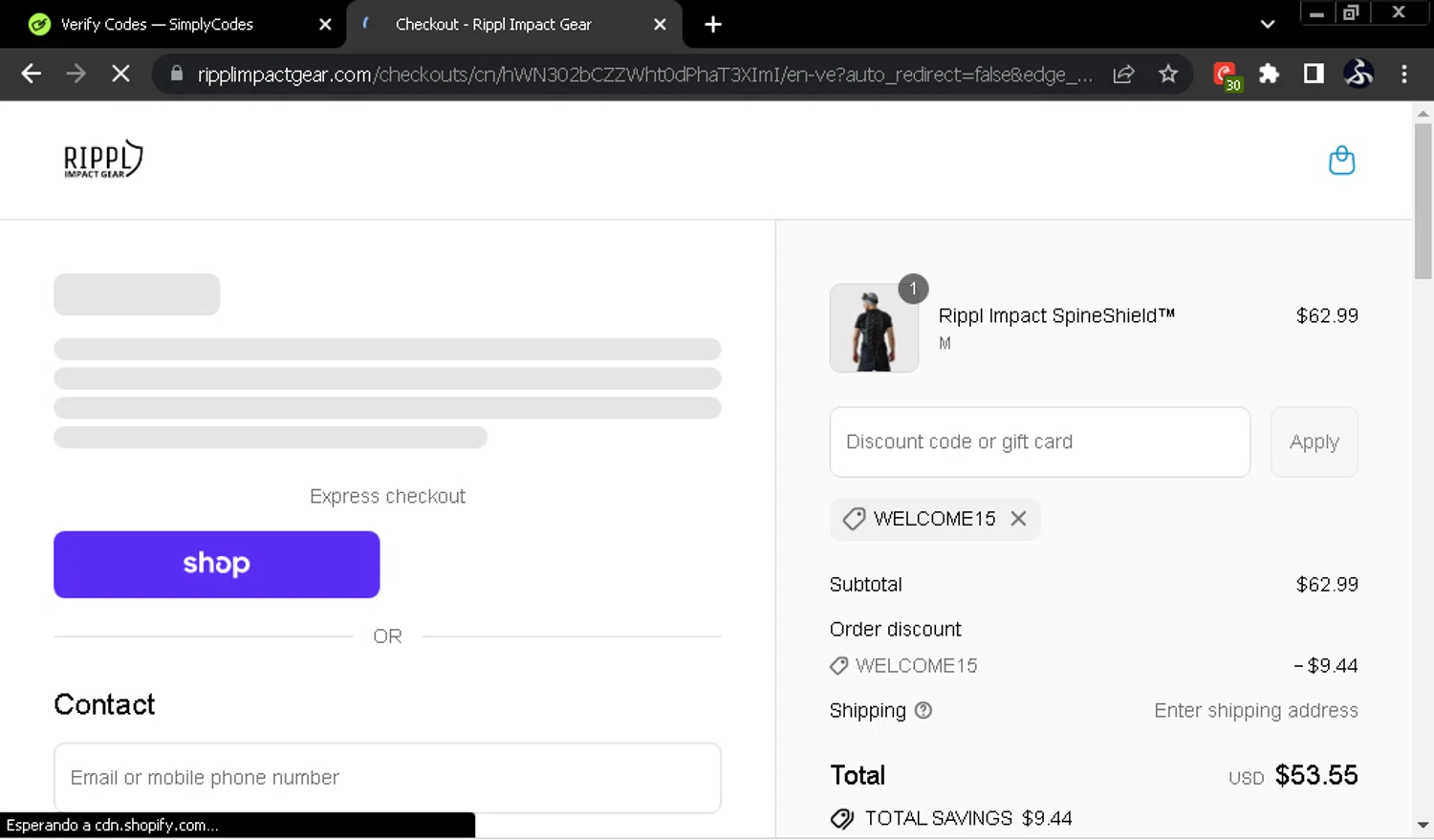Click the browser forward arrow
Viewport: 1434px width, 840px height.
76,74
